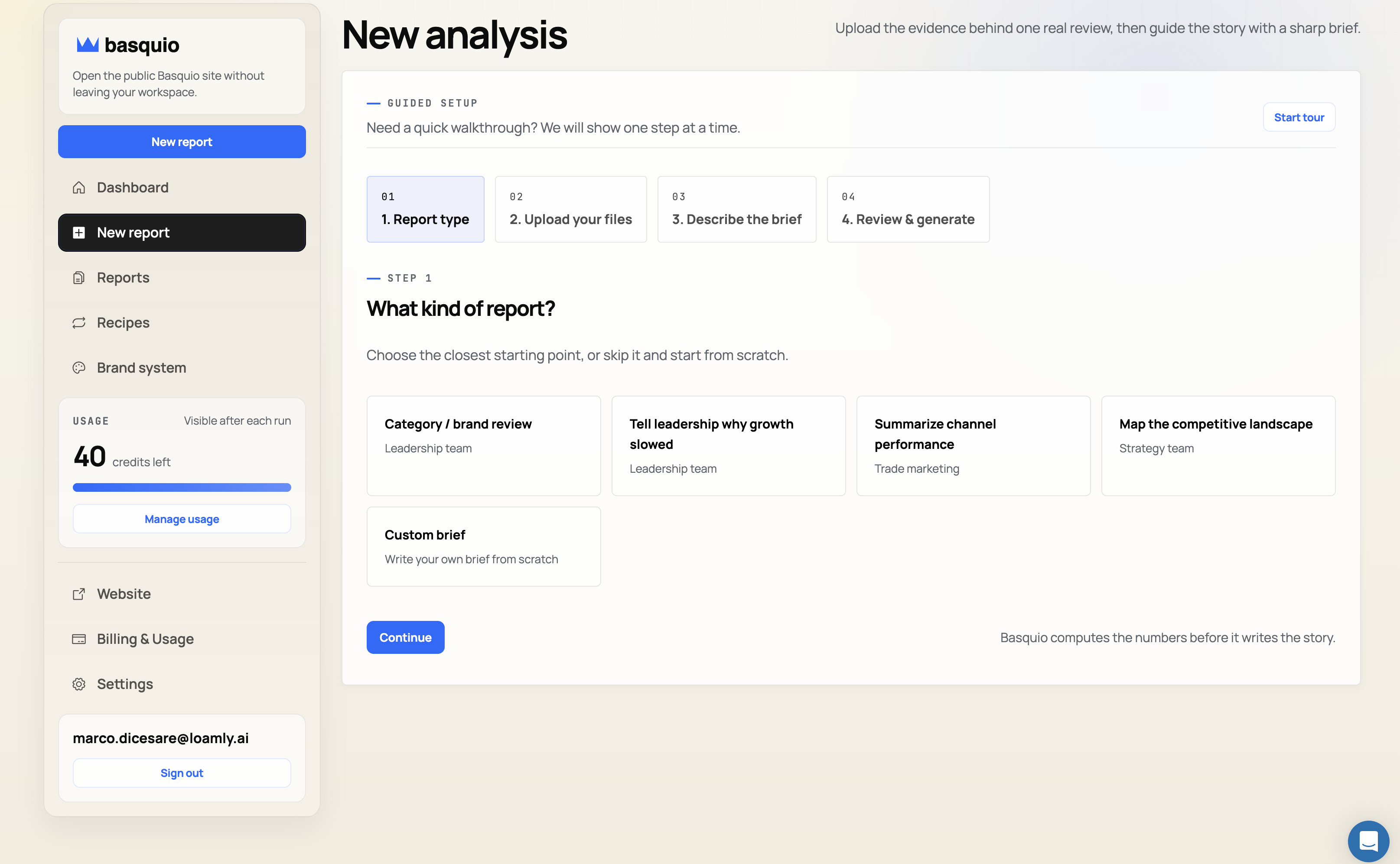Select Map the competitive landscape card
The width and height of the screenshot is (1400, 864).
pyautogui.click(x=1218, y=445)
